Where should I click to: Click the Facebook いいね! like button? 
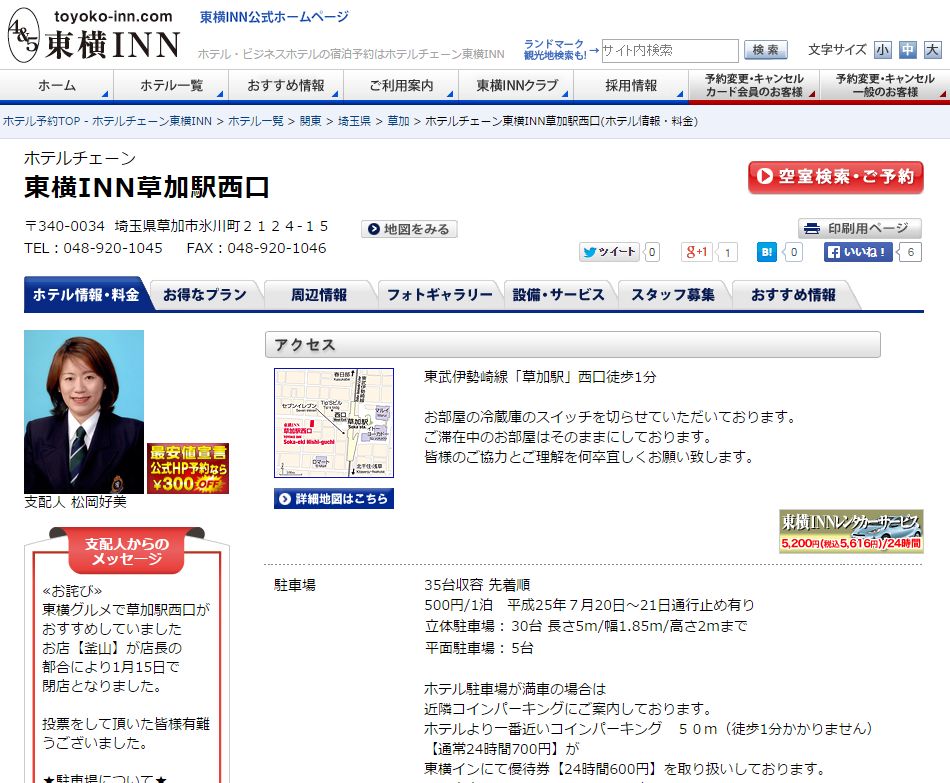858,252
